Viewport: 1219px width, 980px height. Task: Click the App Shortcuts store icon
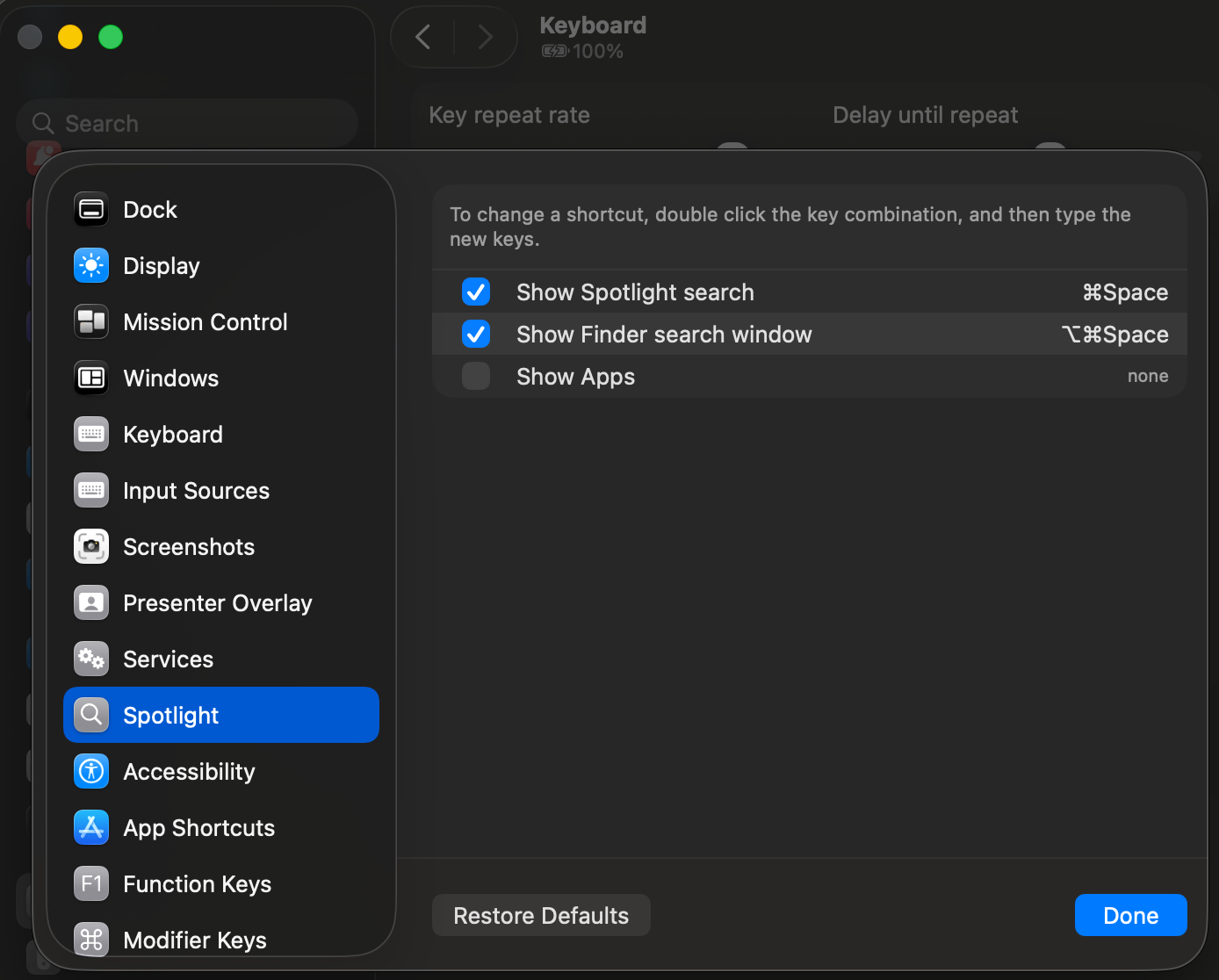pos(91,828)
